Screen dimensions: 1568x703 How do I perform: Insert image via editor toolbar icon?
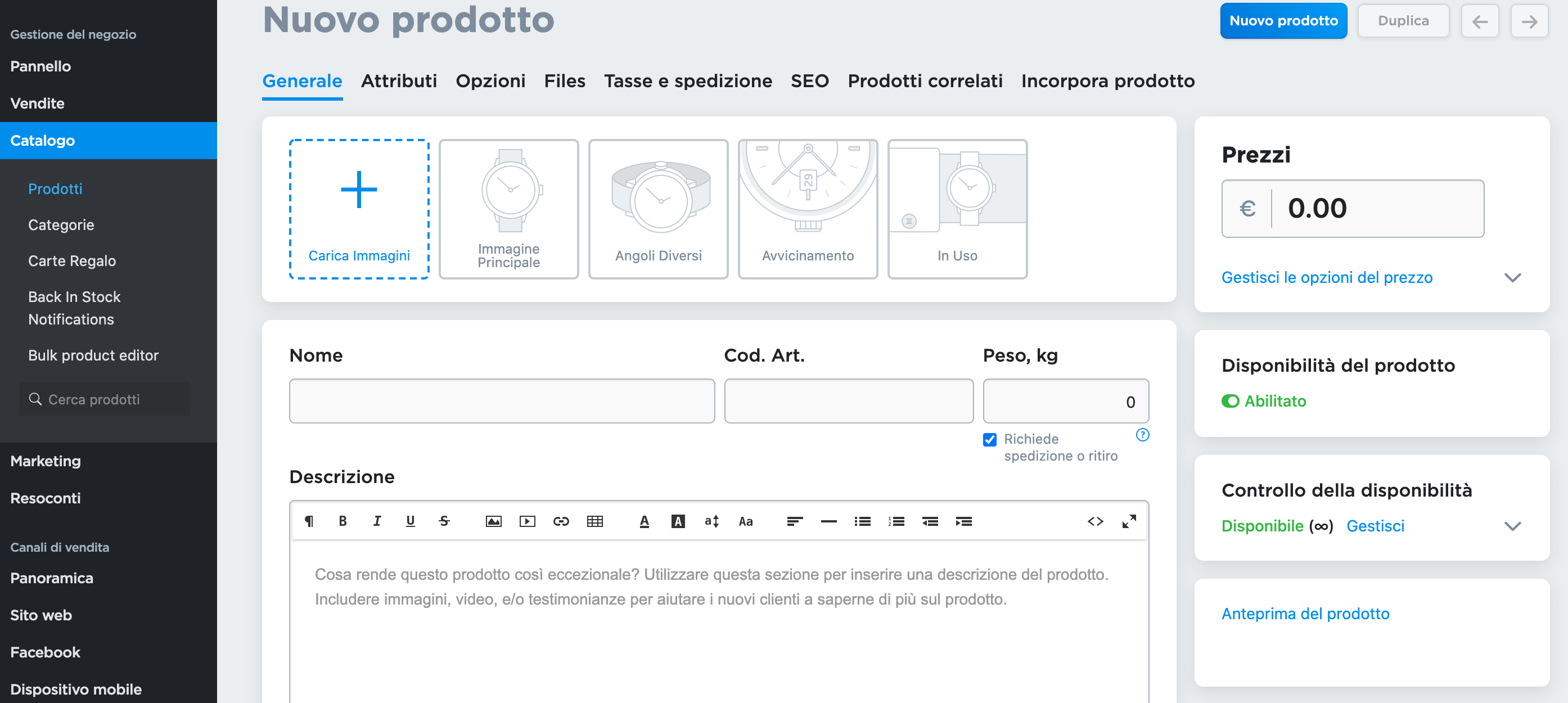(x=493, y=521)
